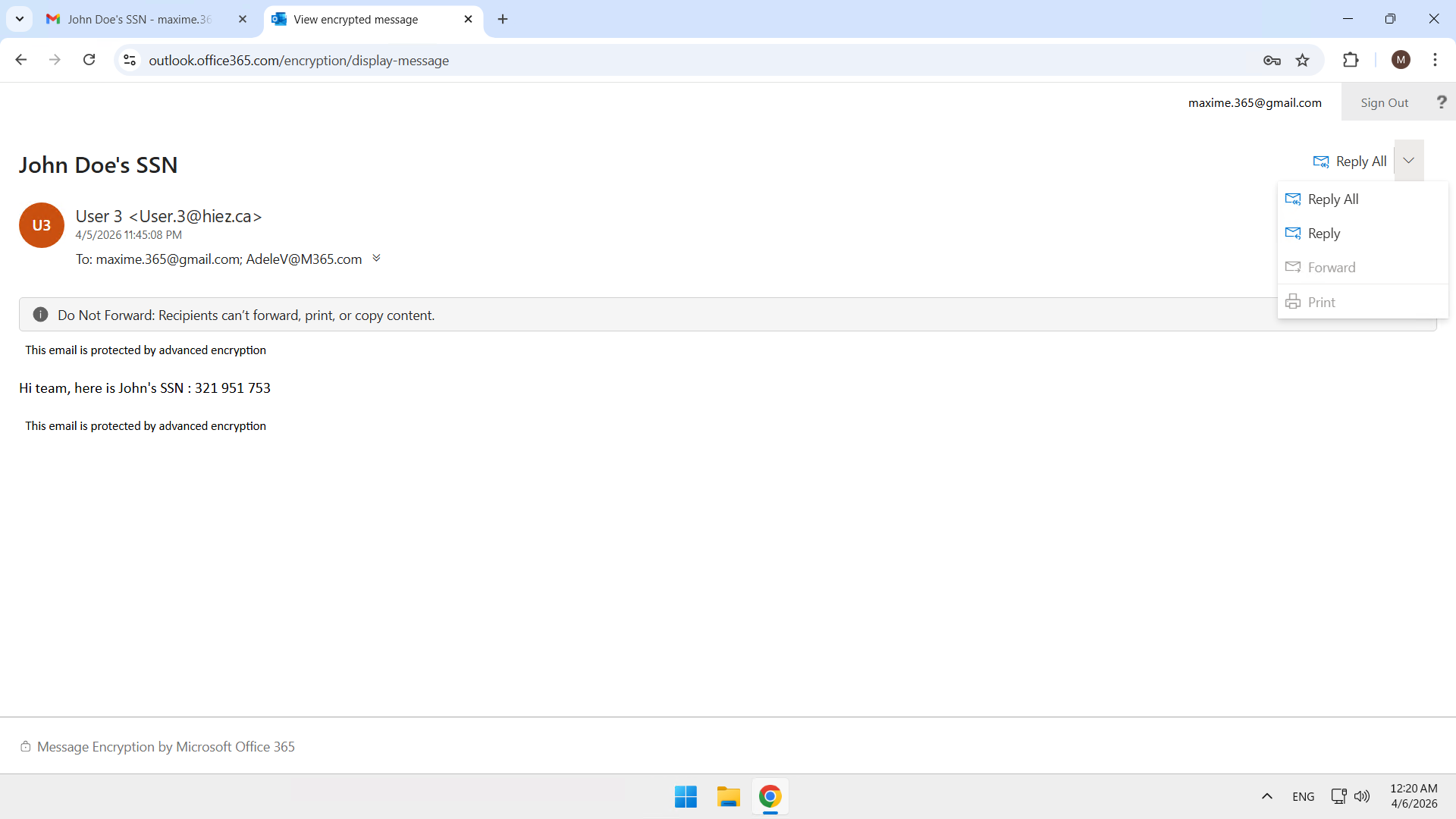Open Chrome three-dot menu
The image size is (1456, 819).
[1435, 60]
